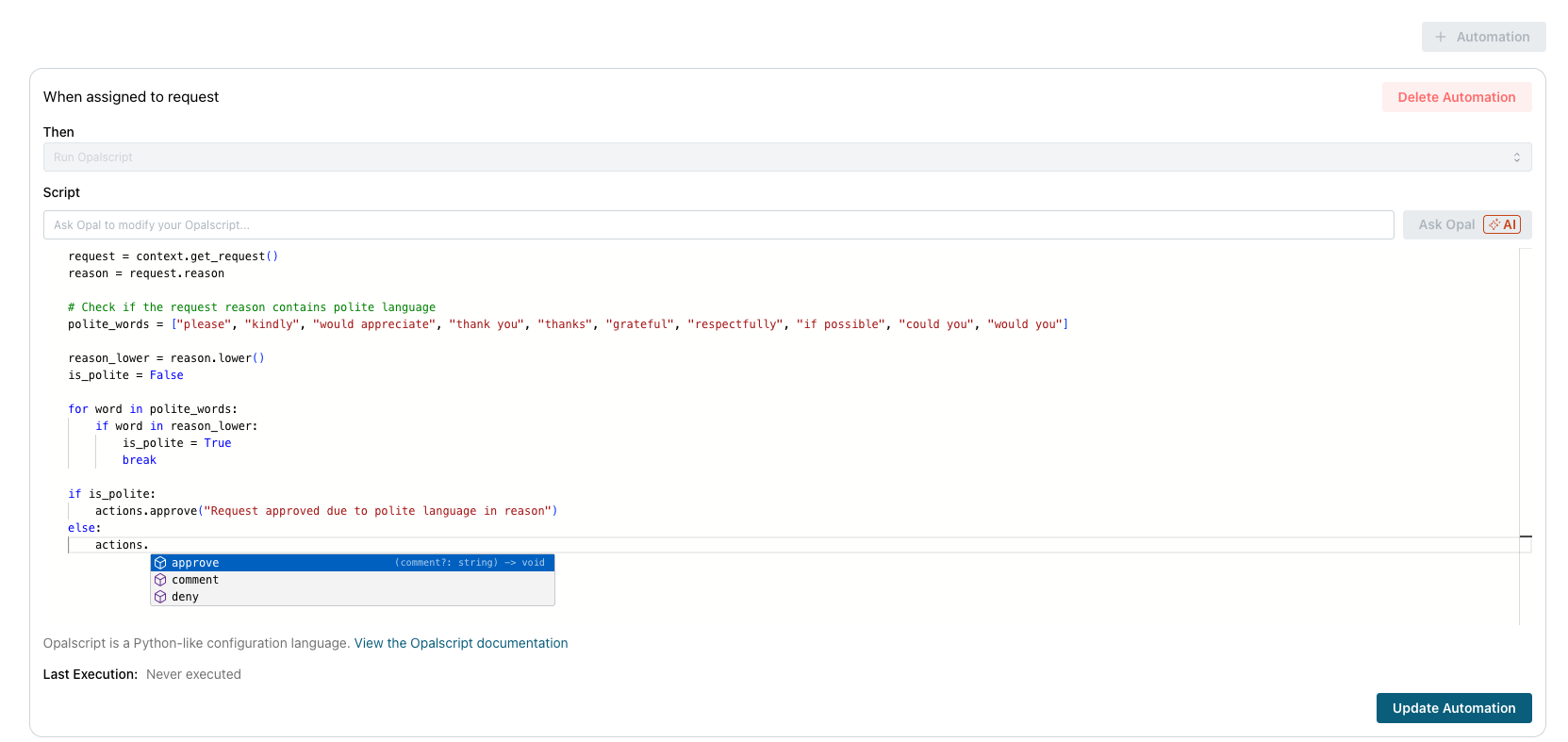Click the 'When assigned to request' trigger title

(131, 97)
